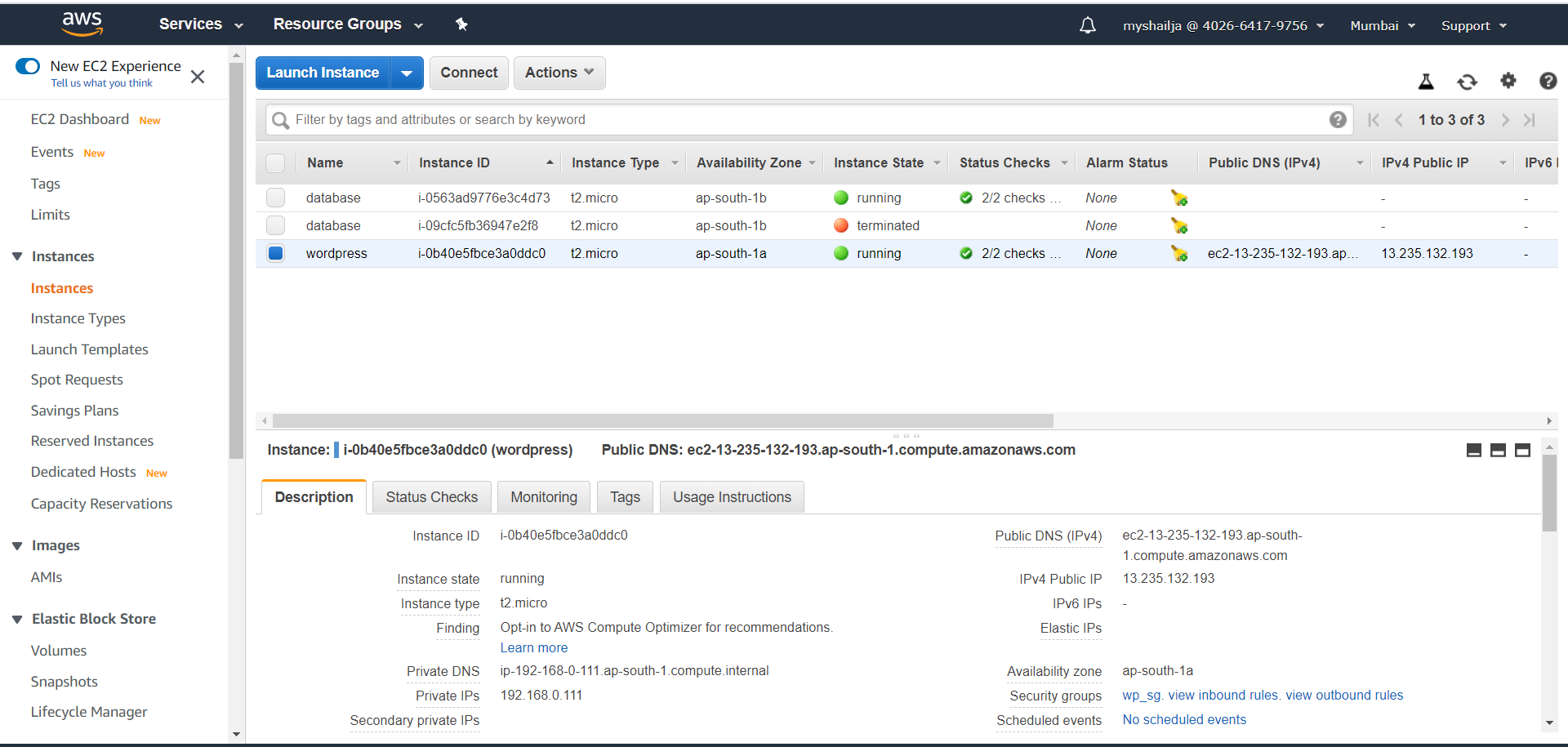Image resolution: width=1568 pixels, height=747 pixels.
Task: Go to first page of results
Action: [1374, 120]
